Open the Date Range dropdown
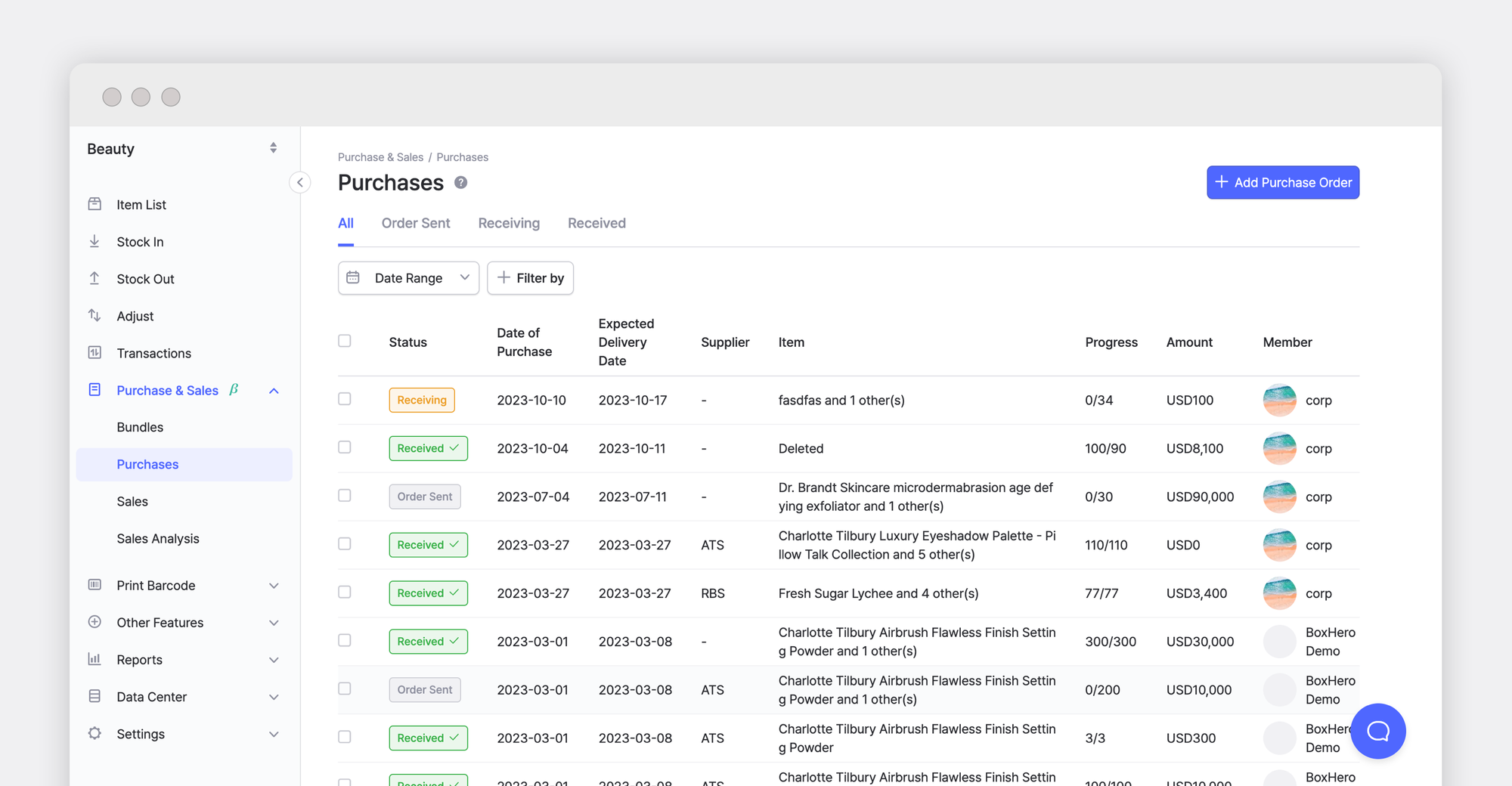 (408, 278)
